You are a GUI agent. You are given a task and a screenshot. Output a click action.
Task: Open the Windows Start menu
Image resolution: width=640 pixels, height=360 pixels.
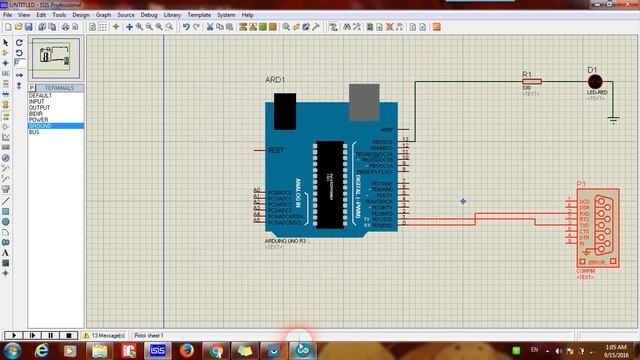pyautogui.click(x=12, y=351)
